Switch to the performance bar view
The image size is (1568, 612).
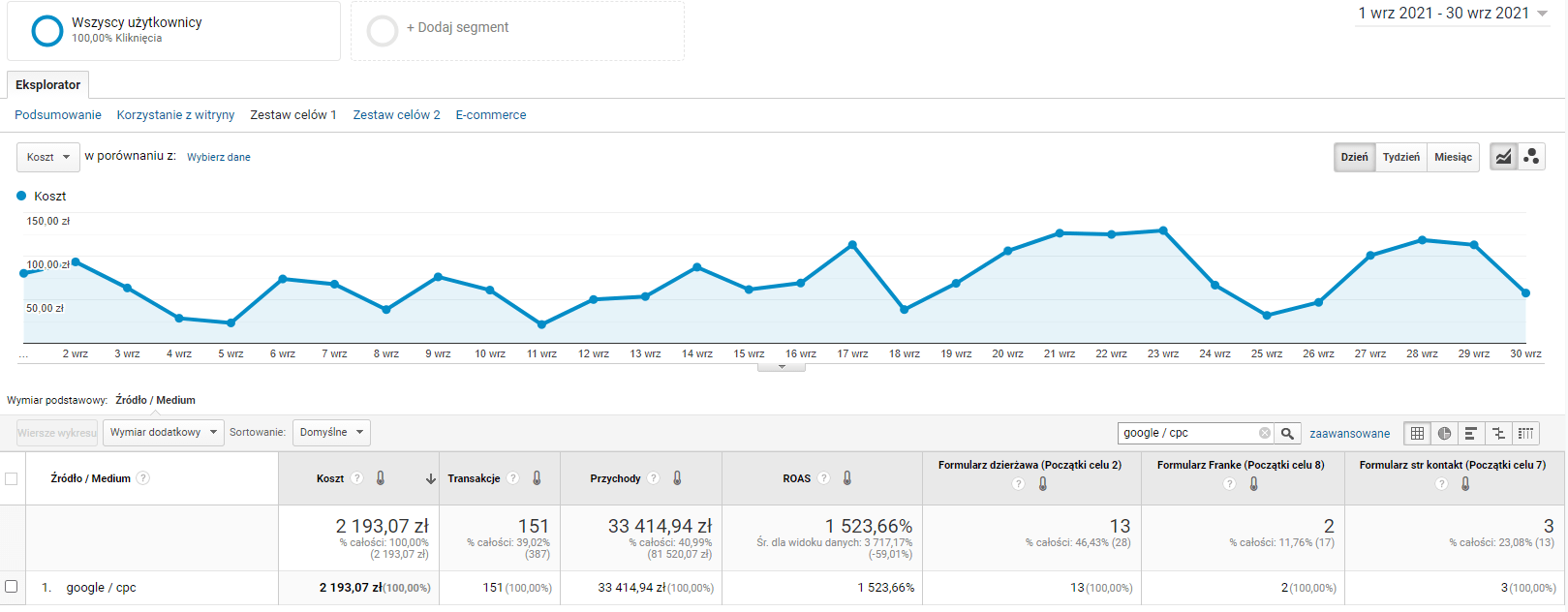[x=1471, y=433]
